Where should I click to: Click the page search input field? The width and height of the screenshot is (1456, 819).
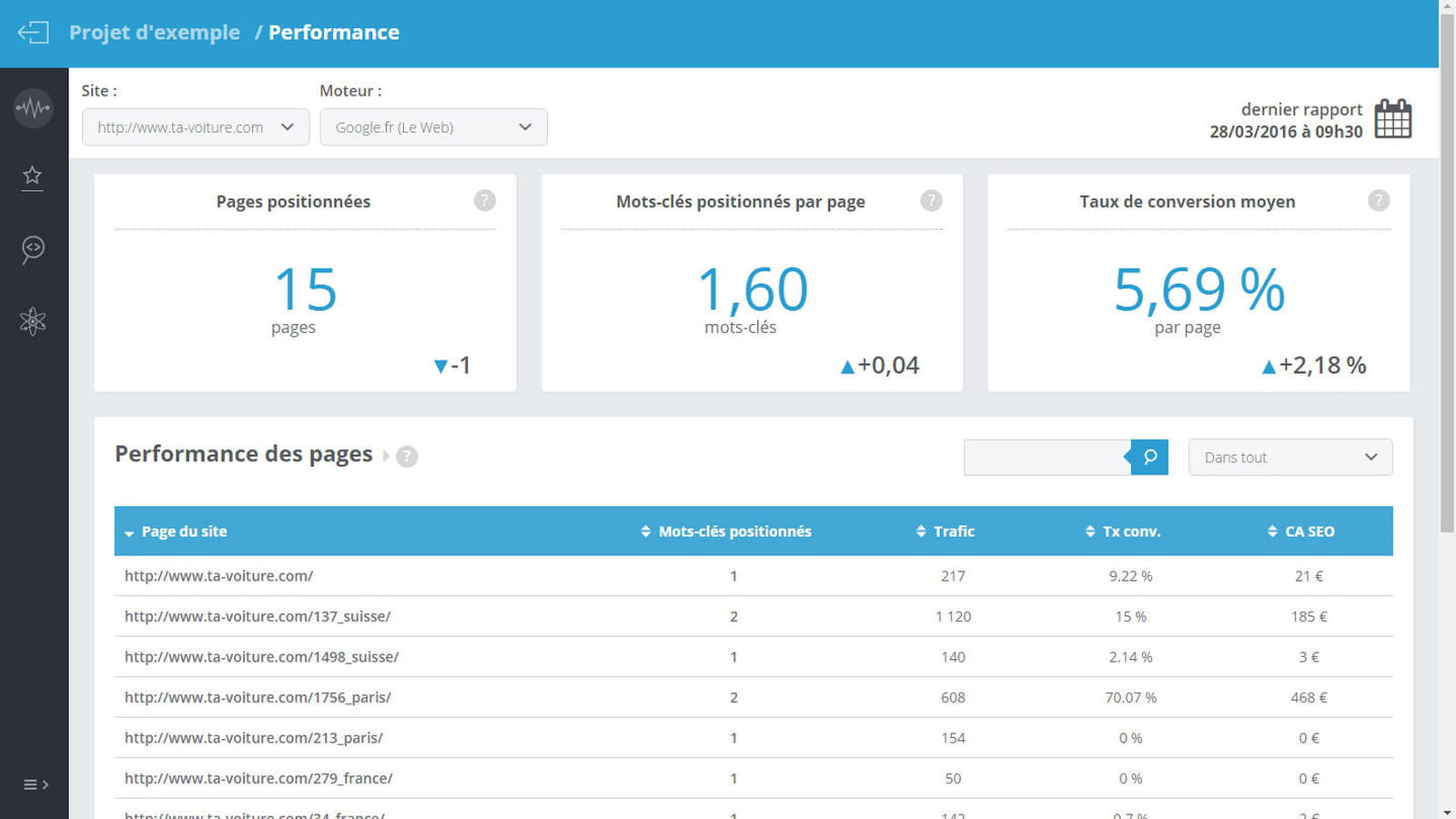click(x=1046, y=457)
